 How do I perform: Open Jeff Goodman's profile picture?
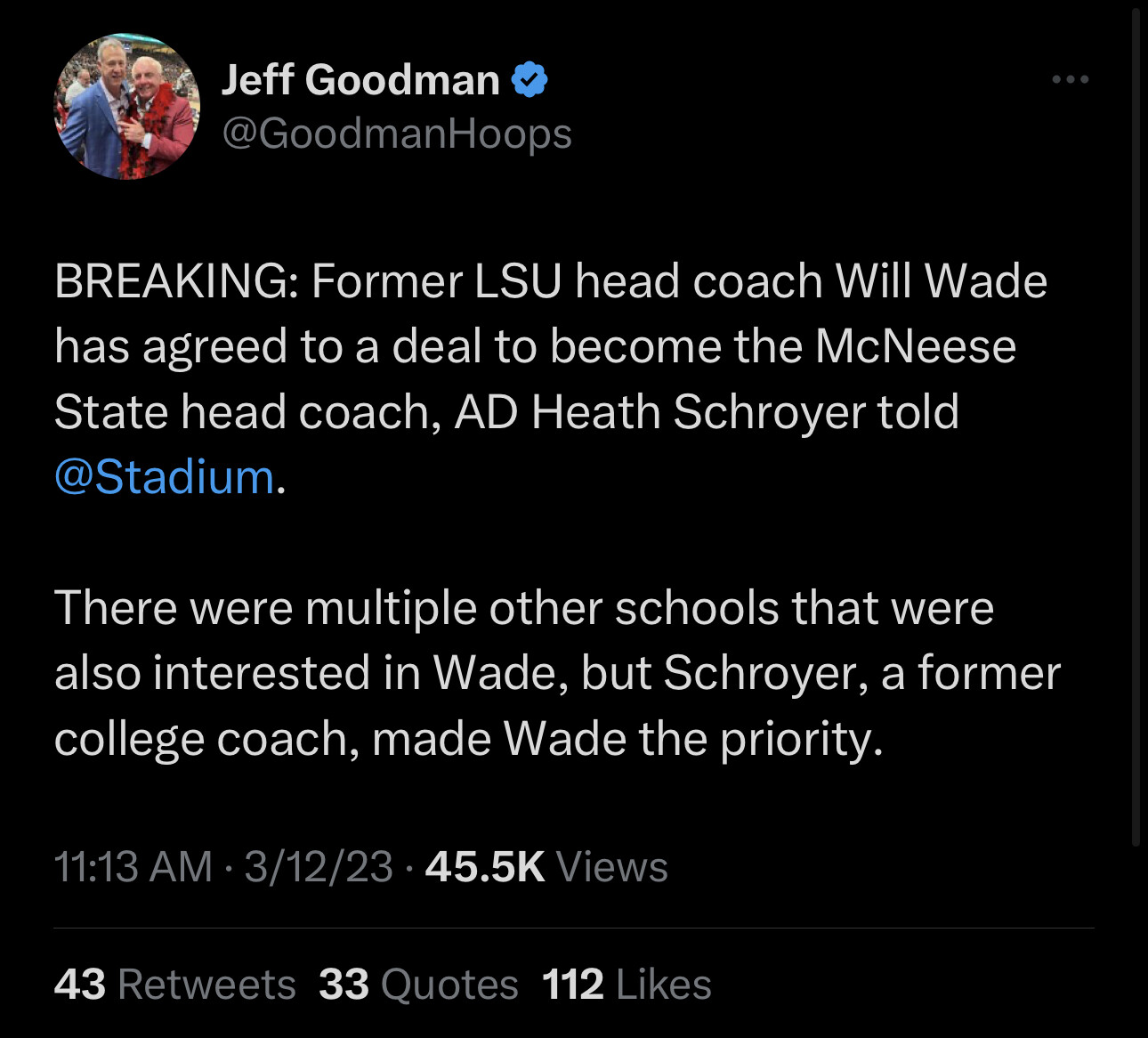tap(126, 107)
